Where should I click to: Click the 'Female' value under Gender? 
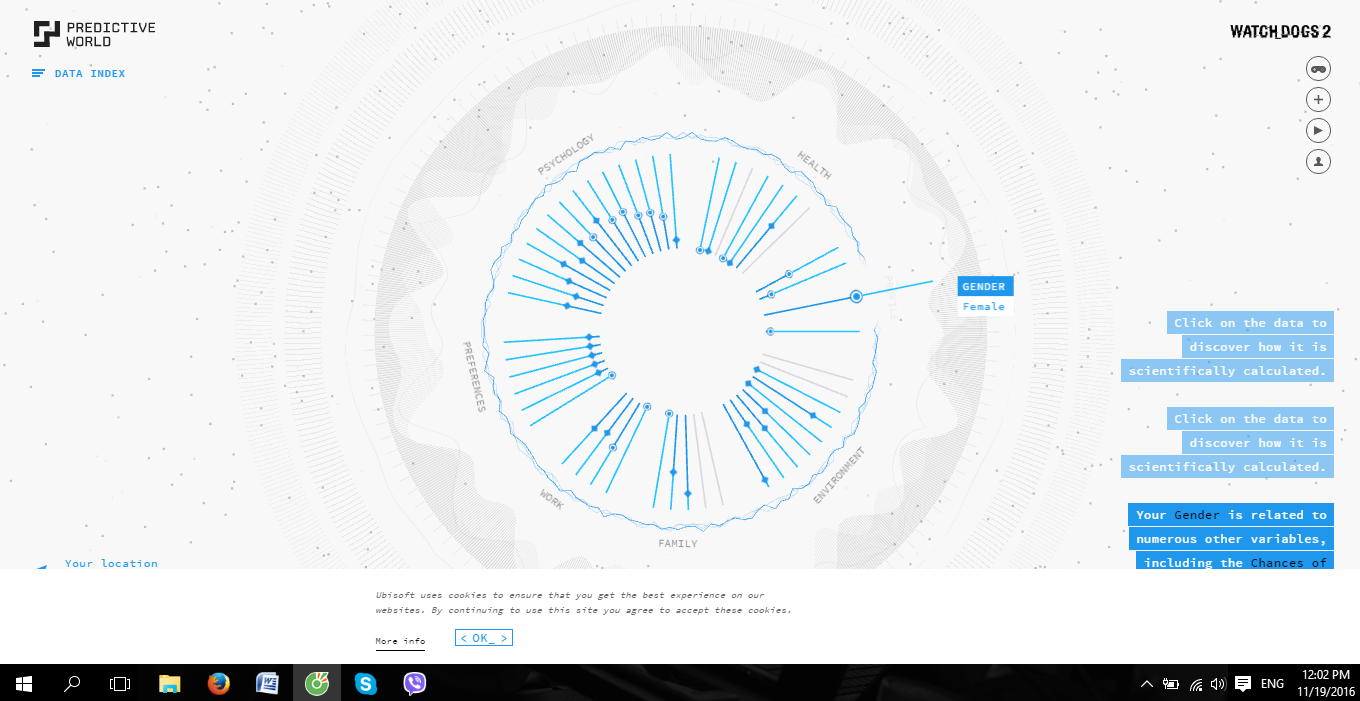[985, 307]
